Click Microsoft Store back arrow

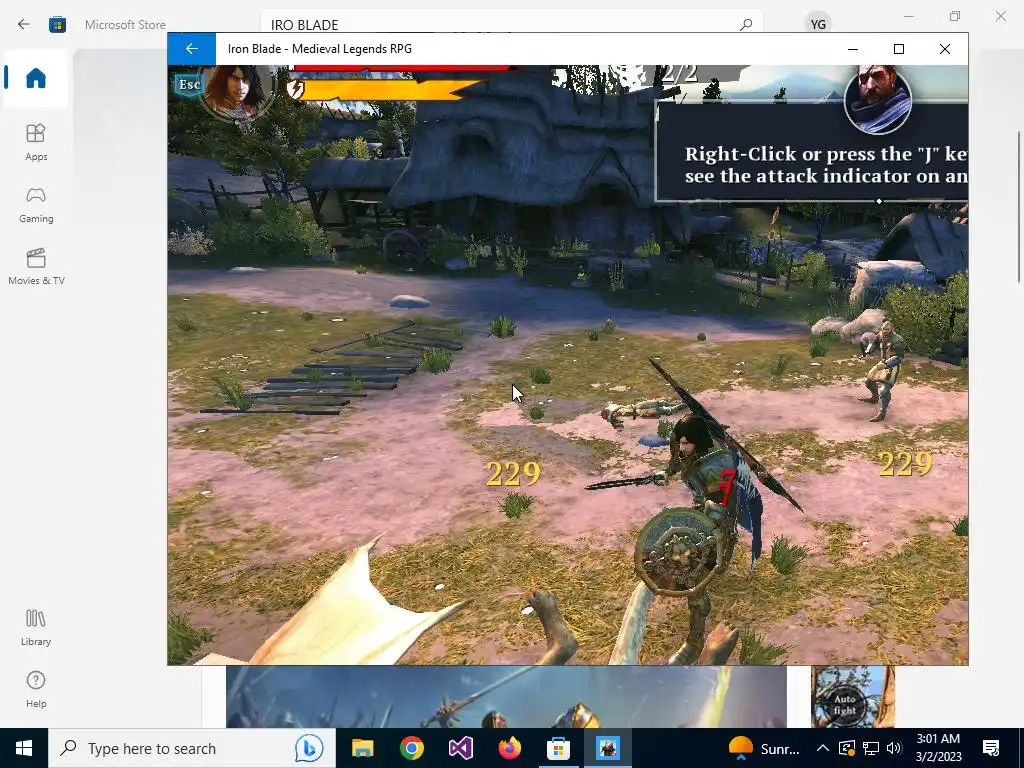(24, 24)
